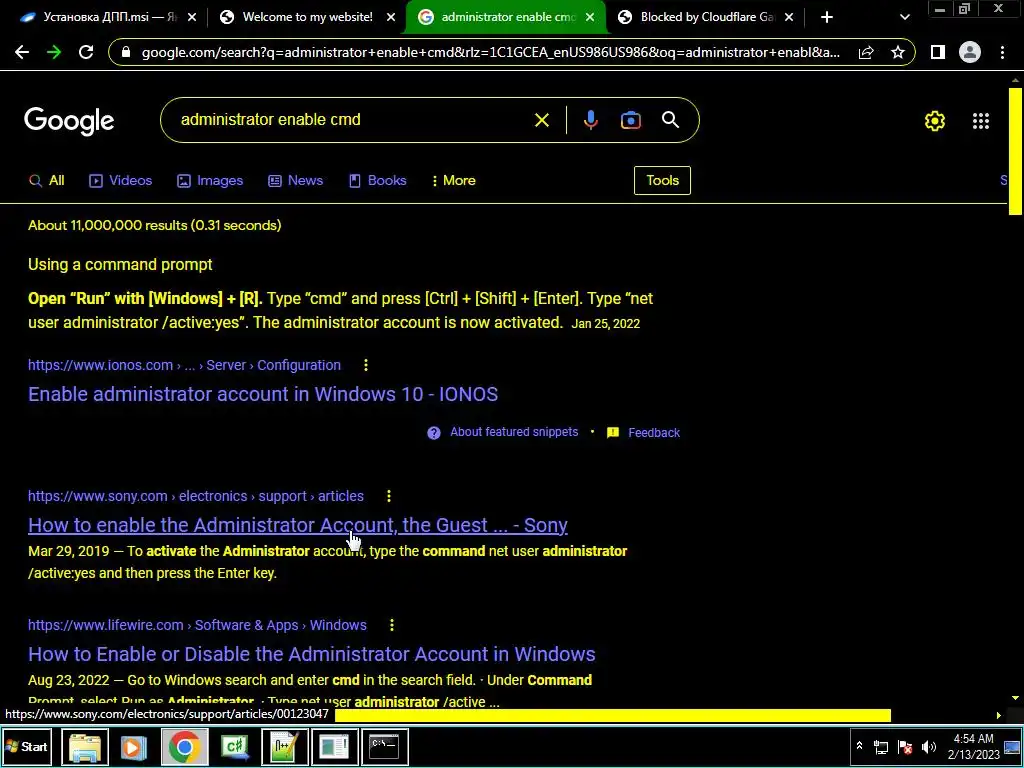Image resolution: width=1024 pixels, height=768 pixels.
Task: Open Chrome's three-dot menu
Action: tap(1002, 53)
